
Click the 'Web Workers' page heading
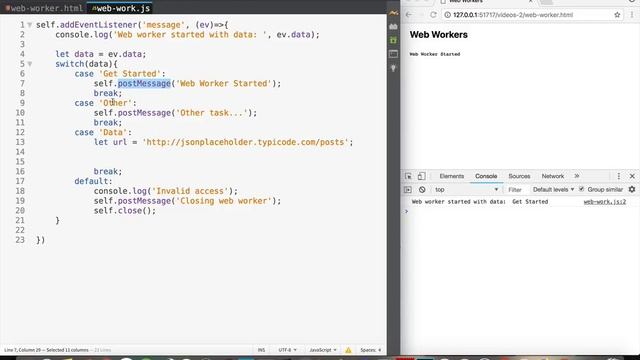tap(438, 35)
